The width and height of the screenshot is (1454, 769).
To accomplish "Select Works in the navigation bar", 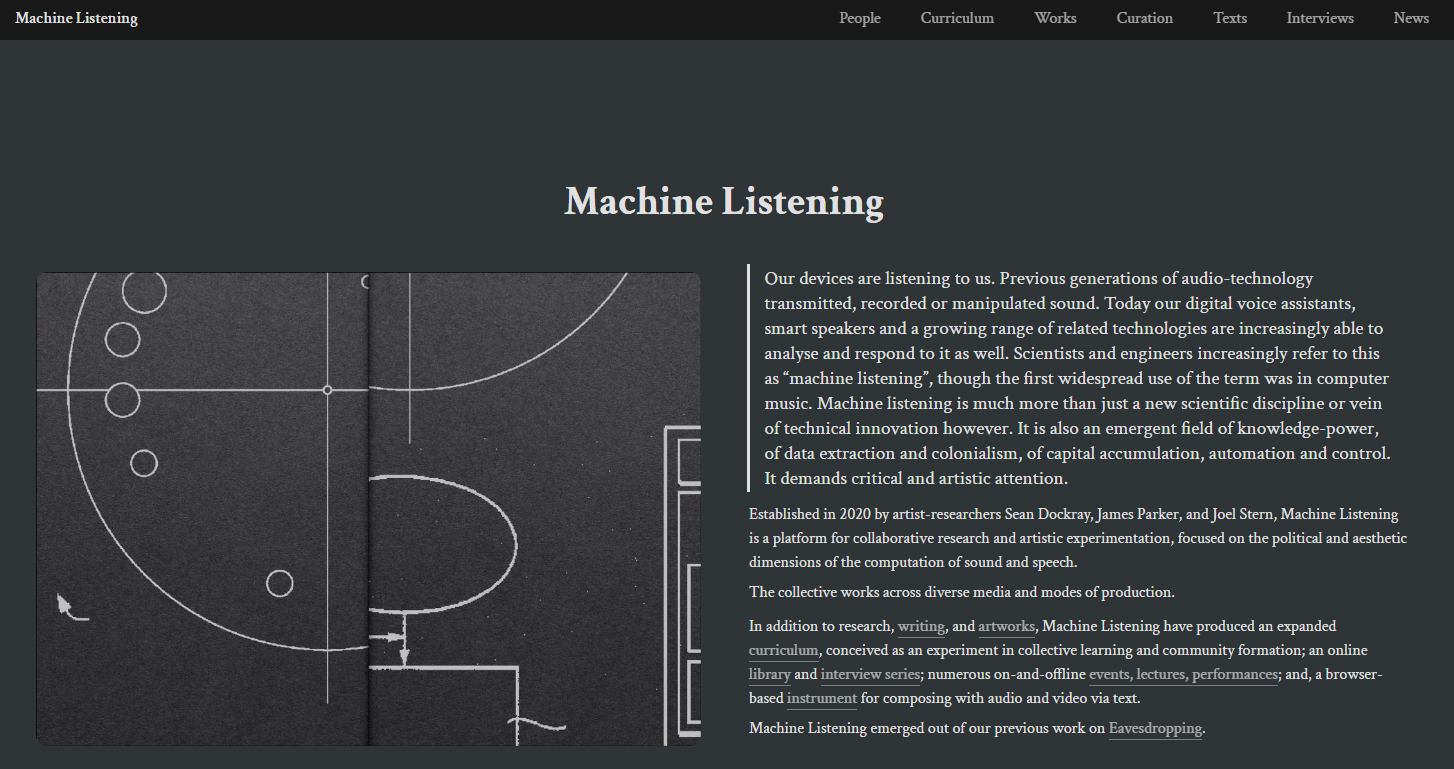I will (1055, 18).
